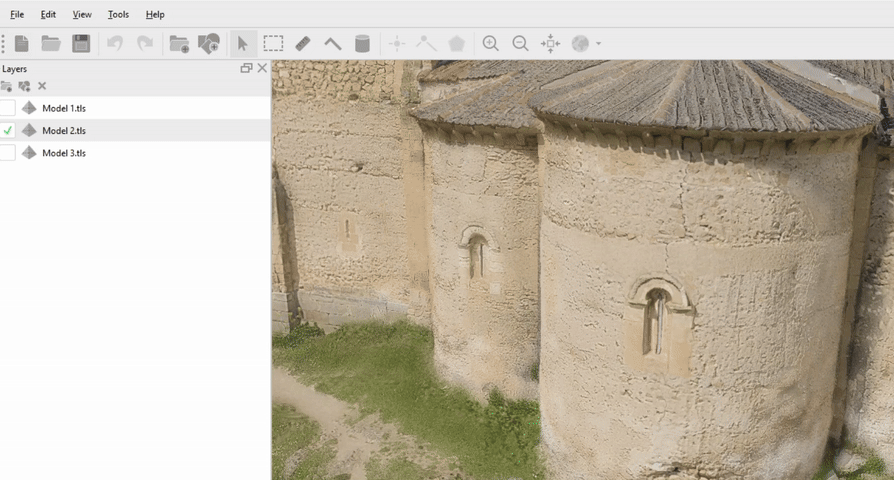Screen dimensions: 894x480
Task: Activate the dashed rectangle selection tool
Action: (273, 43)
